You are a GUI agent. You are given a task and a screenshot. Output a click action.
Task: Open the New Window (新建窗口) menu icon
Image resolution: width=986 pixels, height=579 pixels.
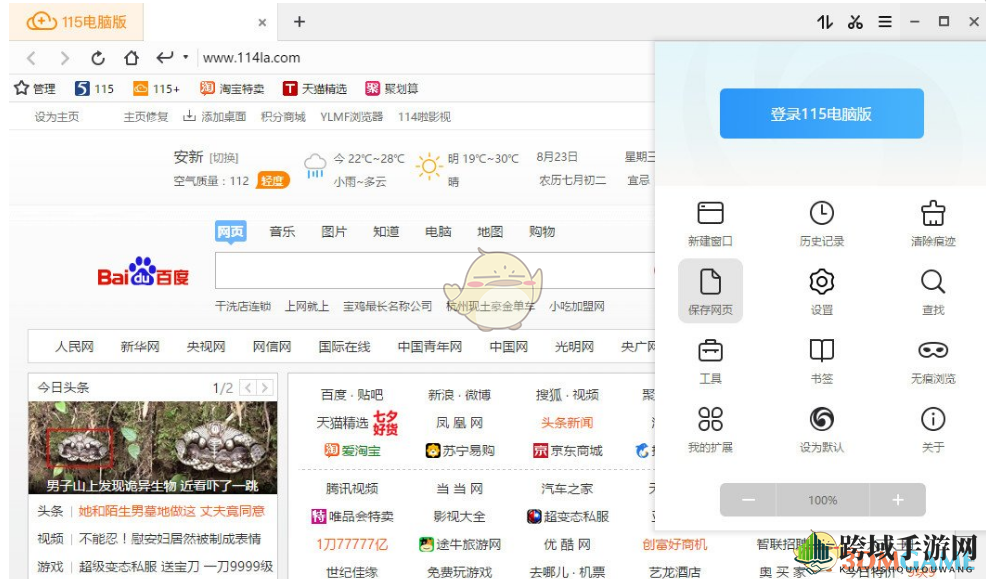point(710,213)
